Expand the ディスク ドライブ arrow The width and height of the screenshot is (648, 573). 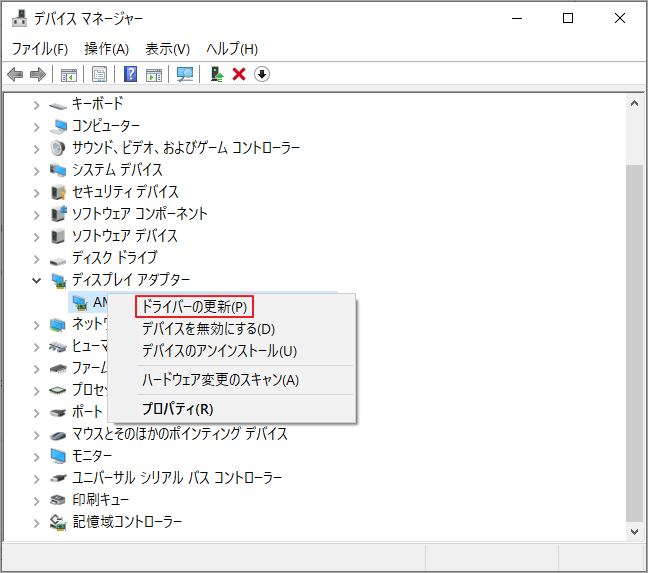[36, 259]
